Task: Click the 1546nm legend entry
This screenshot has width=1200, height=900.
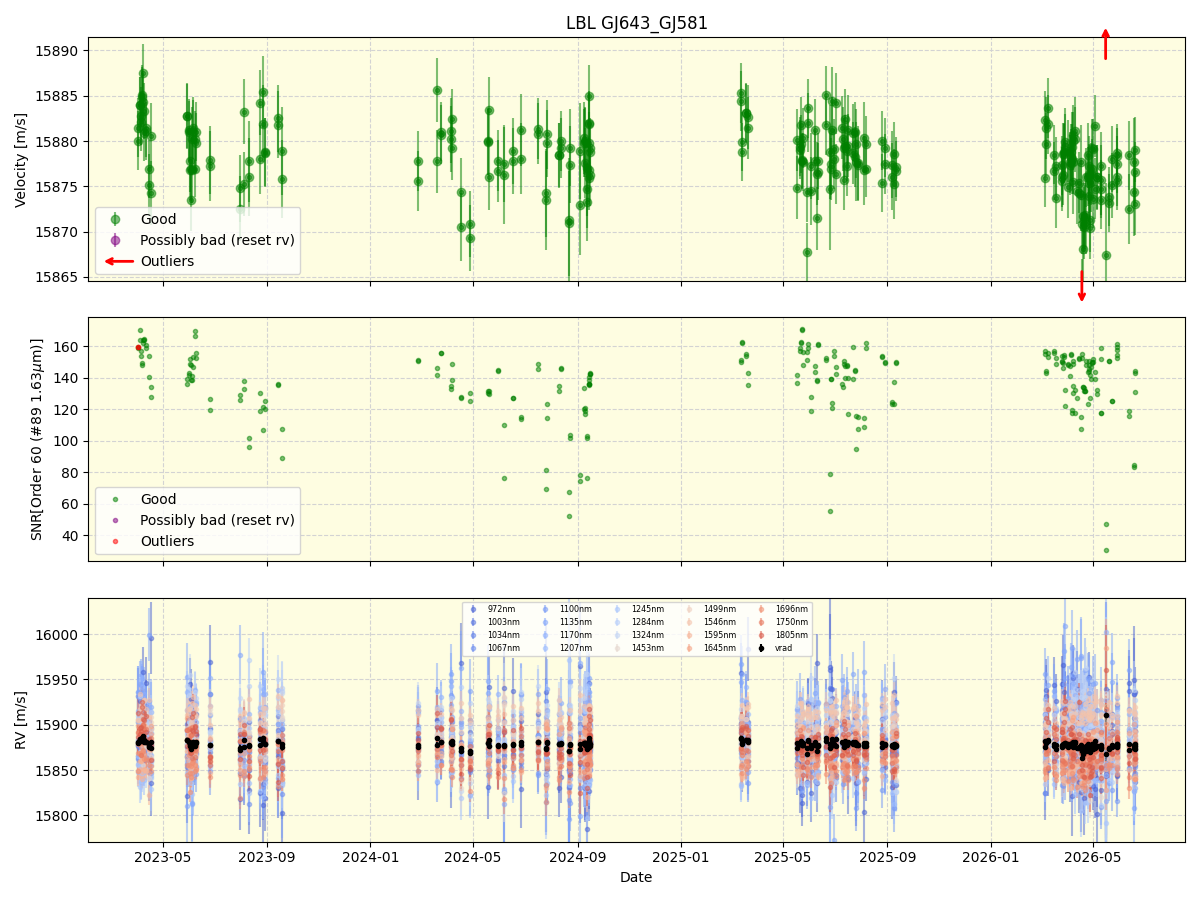Action: 711,622
